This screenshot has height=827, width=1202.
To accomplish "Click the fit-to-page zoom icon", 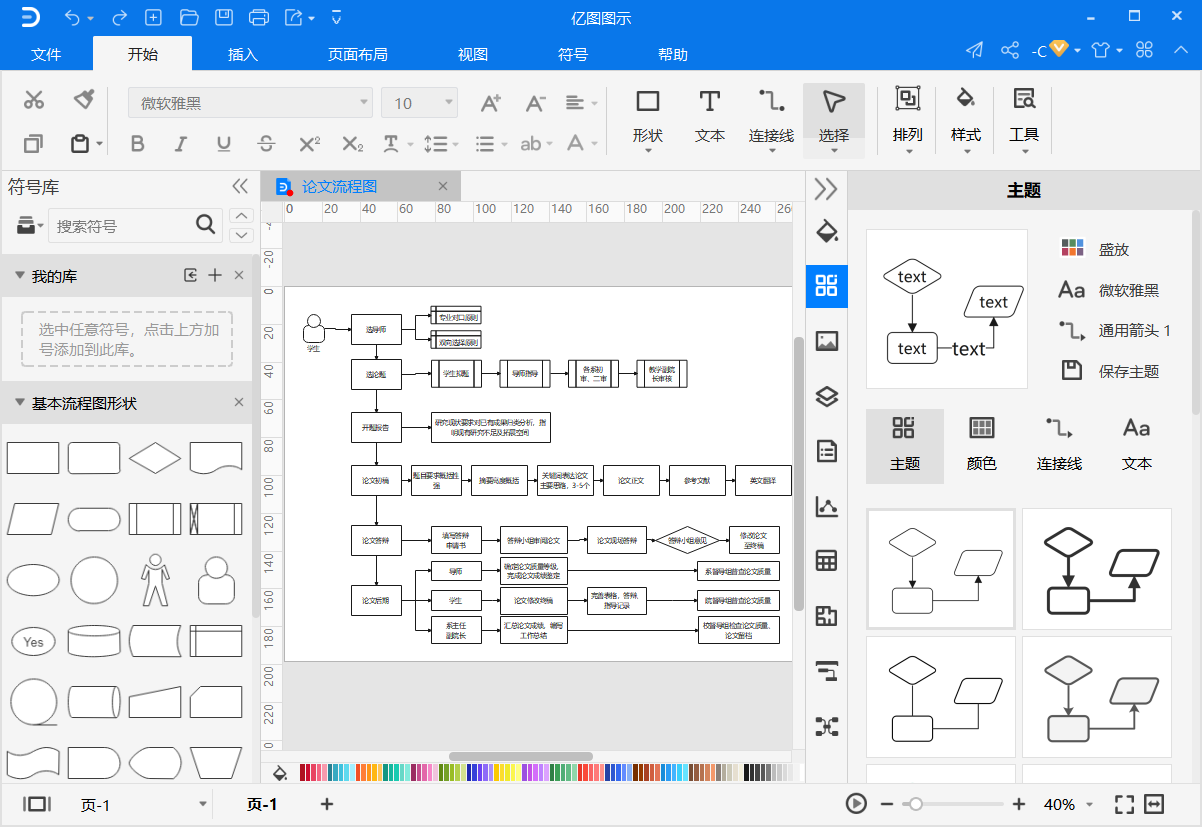I will [1124, 804].
